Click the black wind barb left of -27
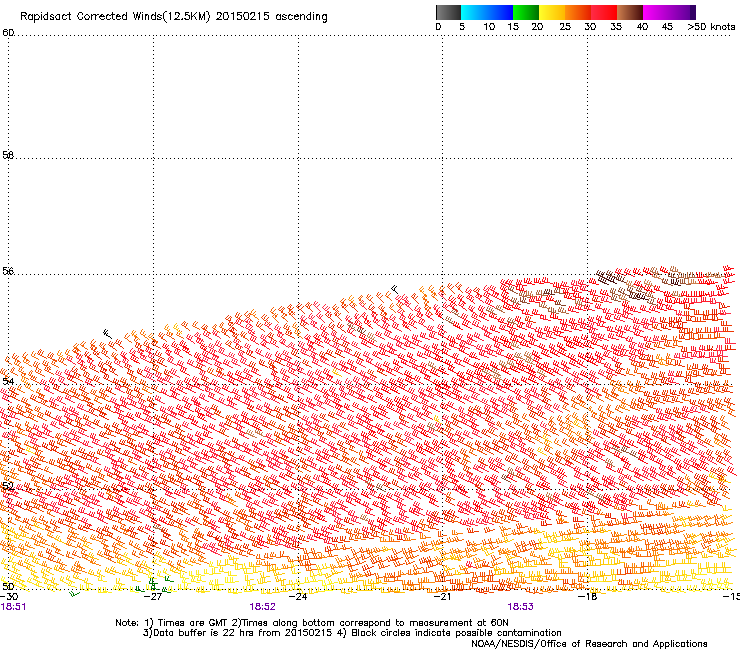 click(107, 334)
